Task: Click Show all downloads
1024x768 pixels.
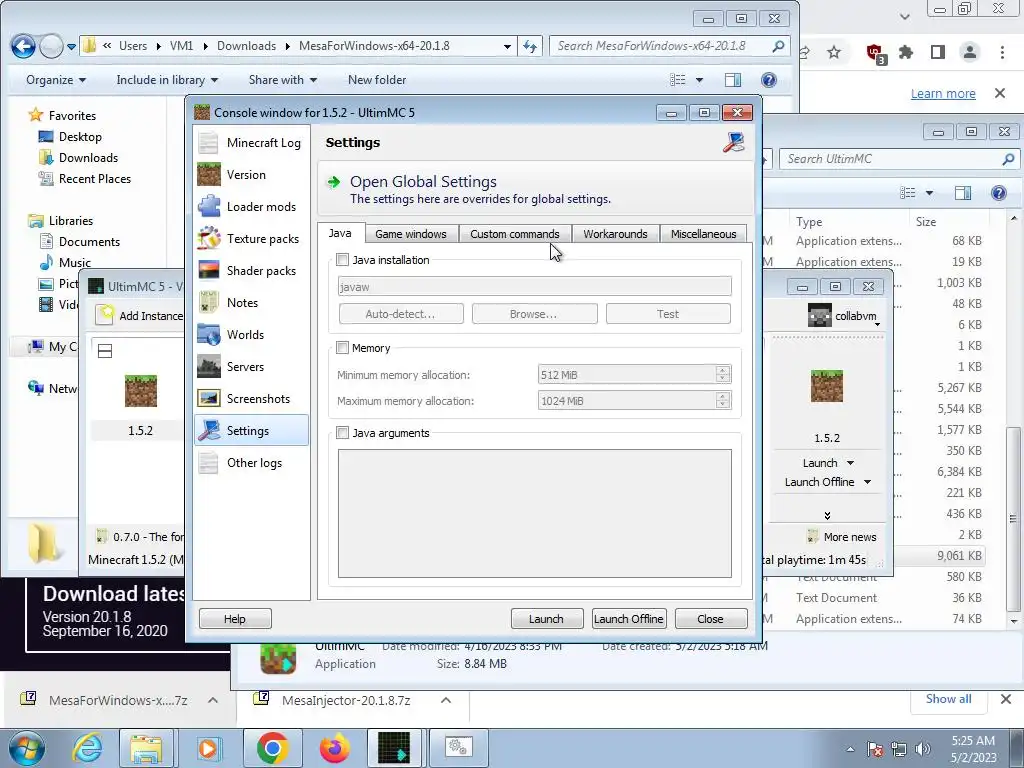Action: point(948,699)
